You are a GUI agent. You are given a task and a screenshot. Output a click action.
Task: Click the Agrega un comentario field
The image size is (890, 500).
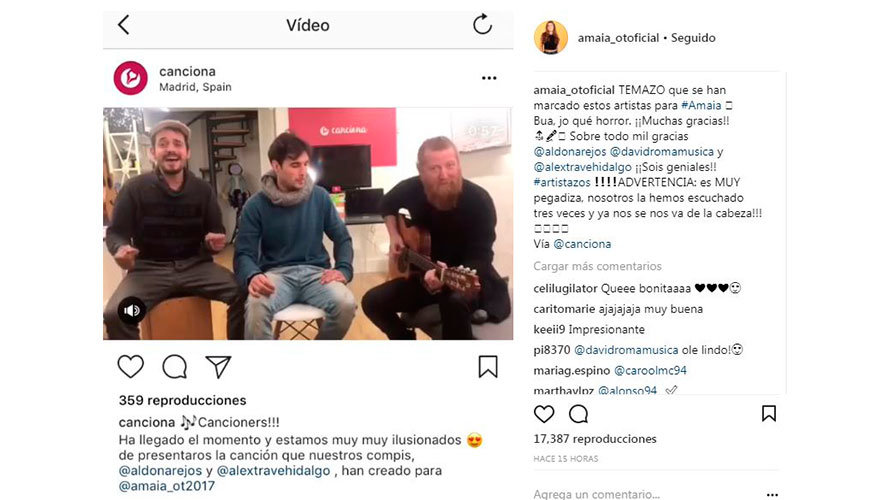coord(597,494)
